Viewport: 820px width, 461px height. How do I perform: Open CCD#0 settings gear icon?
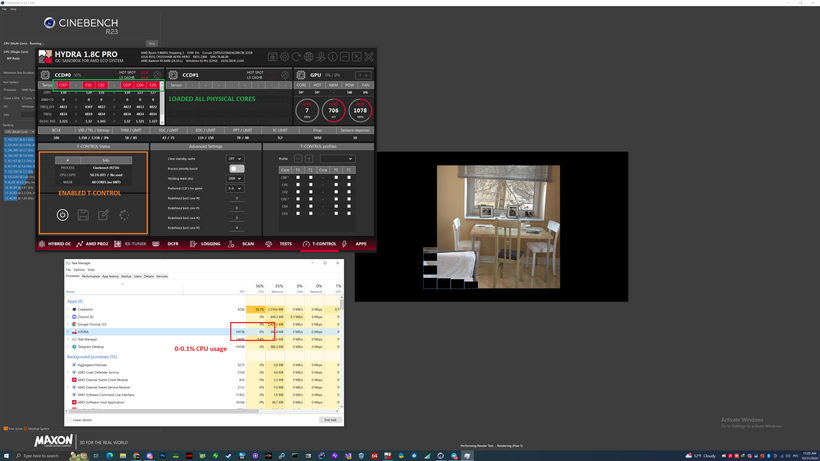(x=157, y=75)
